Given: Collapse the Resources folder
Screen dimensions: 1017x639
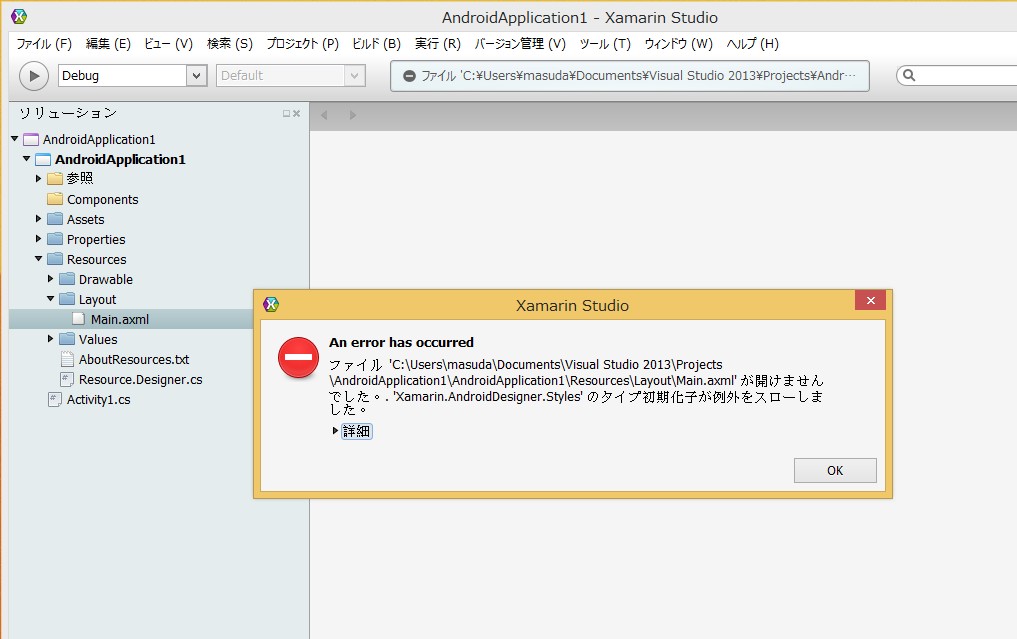Looking at the screenshot, I should pos(39,259).
